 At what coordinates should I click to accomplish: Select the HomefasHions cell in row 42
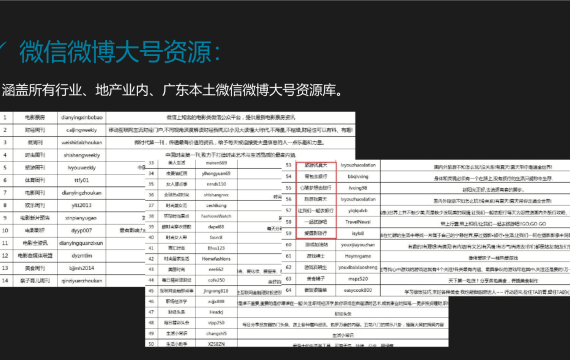[216, 259]
